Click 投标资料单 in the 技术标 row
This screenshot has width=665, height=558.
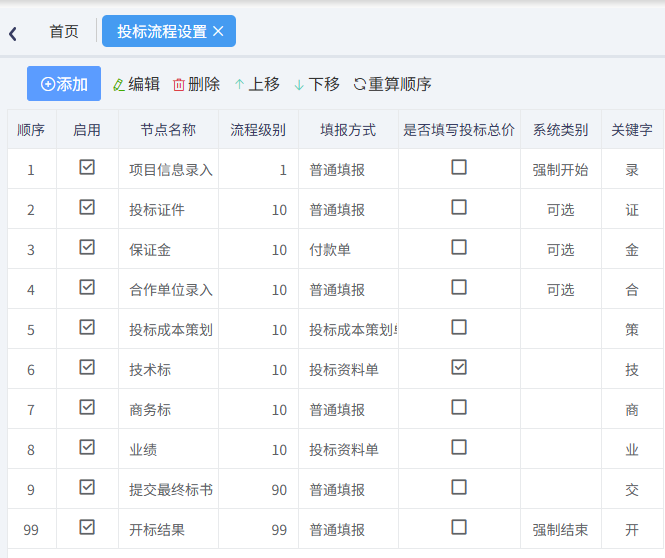click(x=348, y=370)
